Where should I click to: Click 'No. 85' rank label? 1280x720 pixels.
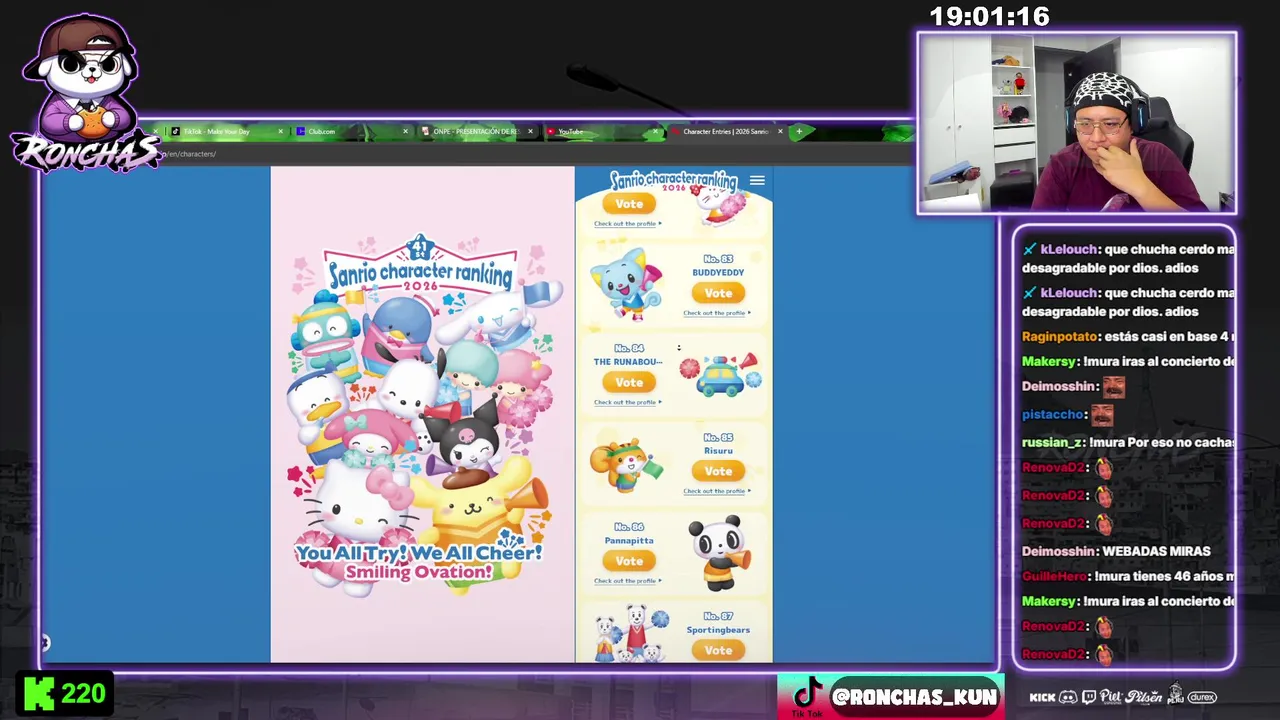718,438
